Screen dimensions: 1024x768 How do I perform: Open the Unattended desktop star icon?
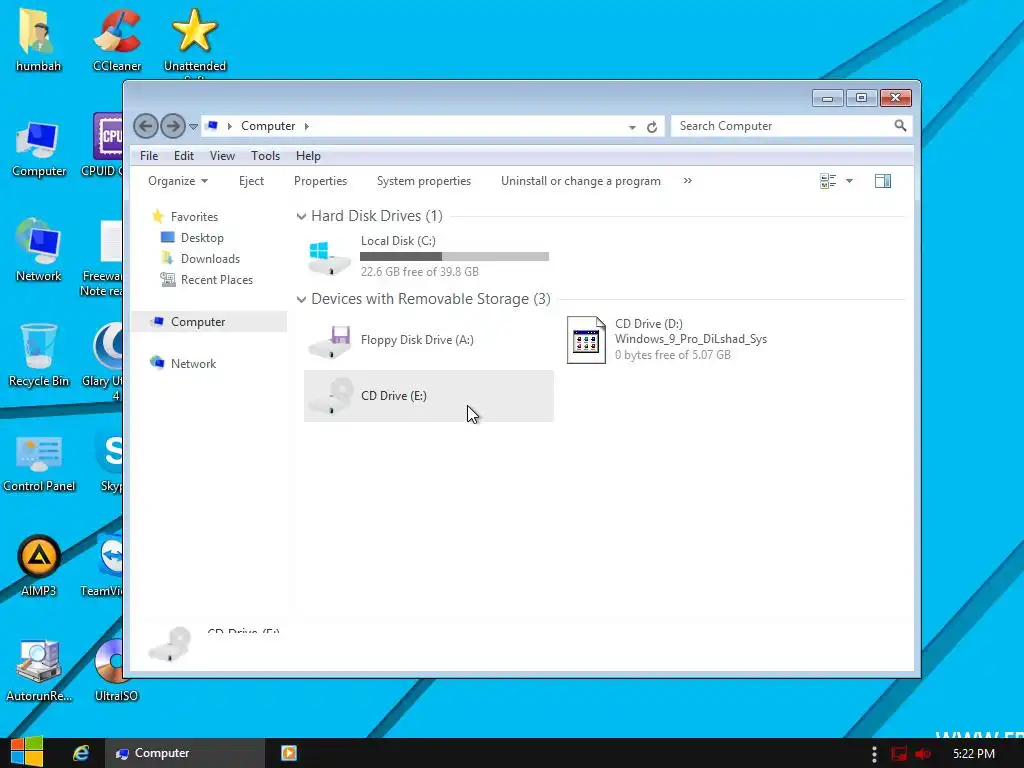195,39
